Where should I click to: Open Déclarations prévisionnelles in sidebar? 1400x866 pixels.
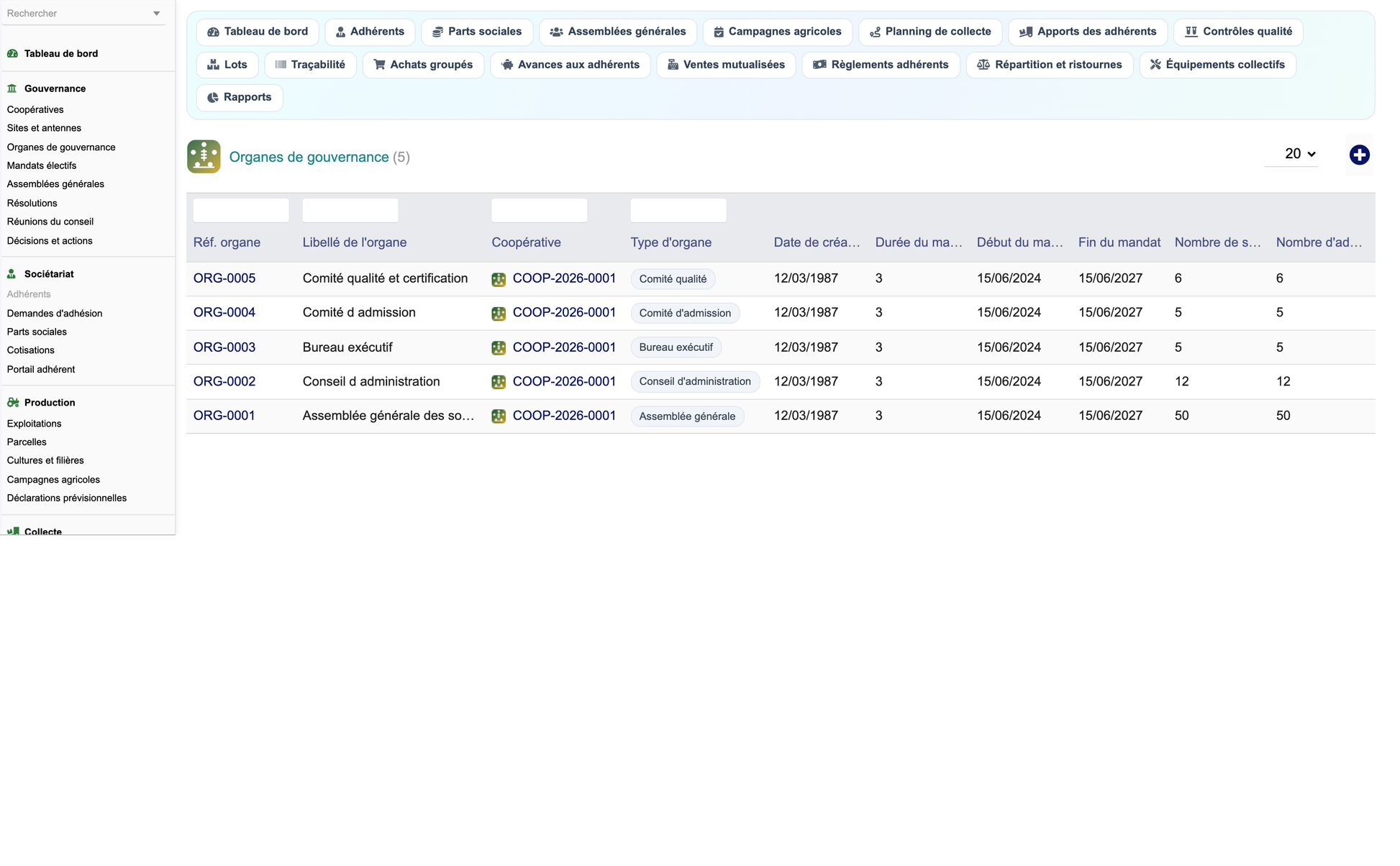67,498
